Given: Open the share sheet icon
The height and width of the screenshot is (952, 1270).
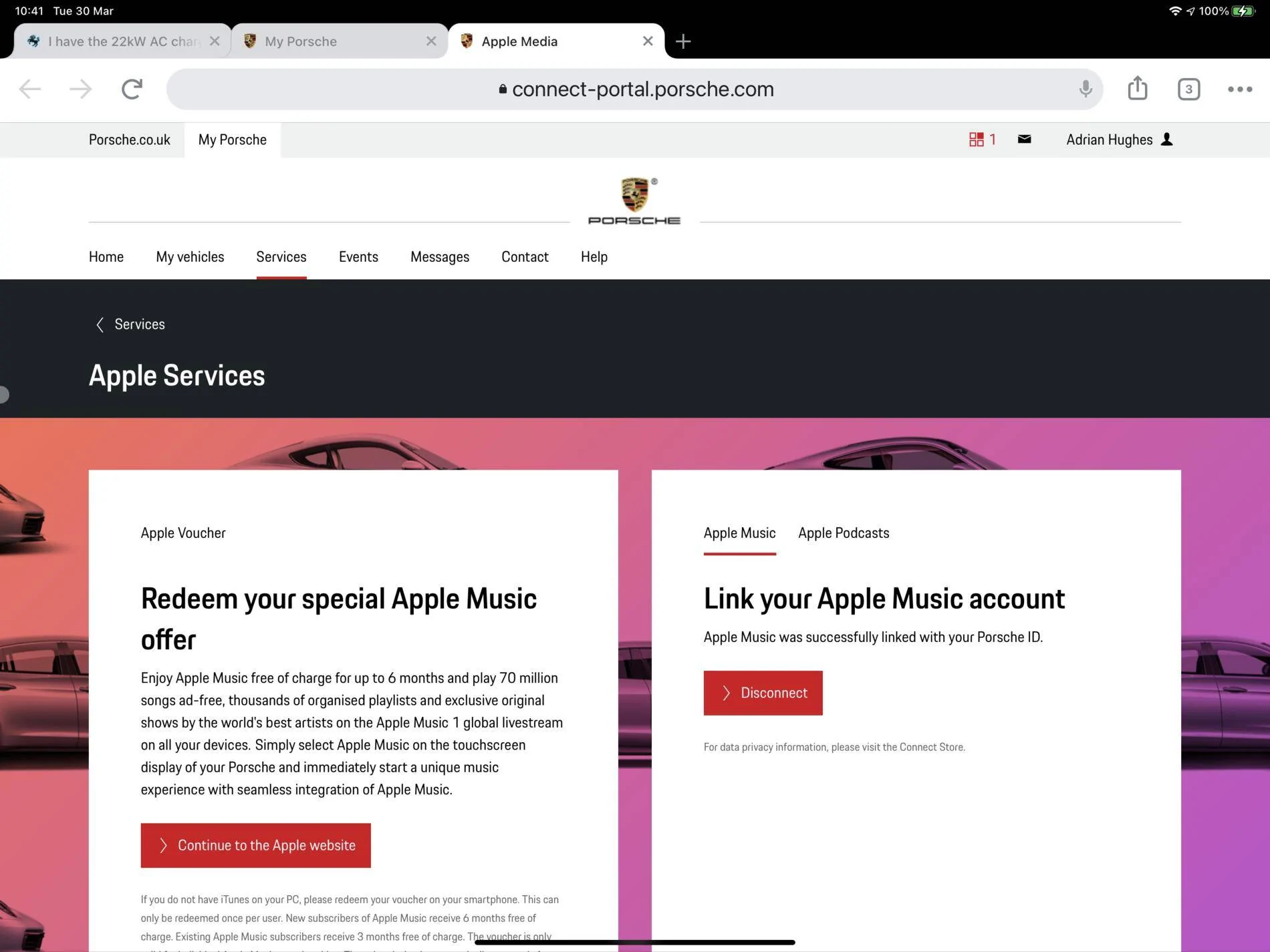Looking at the screenshot, I should click(1138, 88).
